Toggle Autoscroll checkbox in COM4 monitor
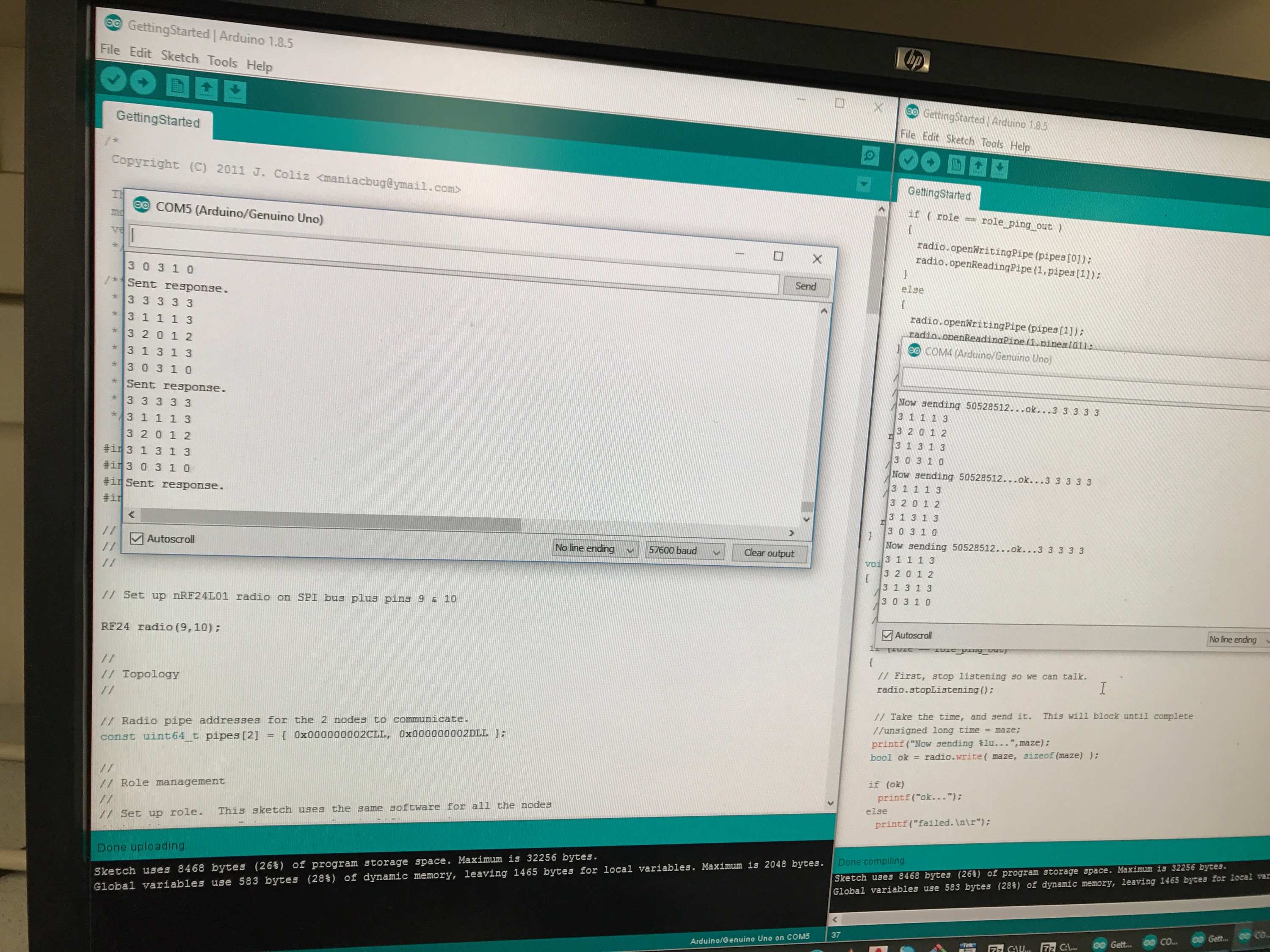Viewport: 1270px width, 952px height. tap(887, 635)
